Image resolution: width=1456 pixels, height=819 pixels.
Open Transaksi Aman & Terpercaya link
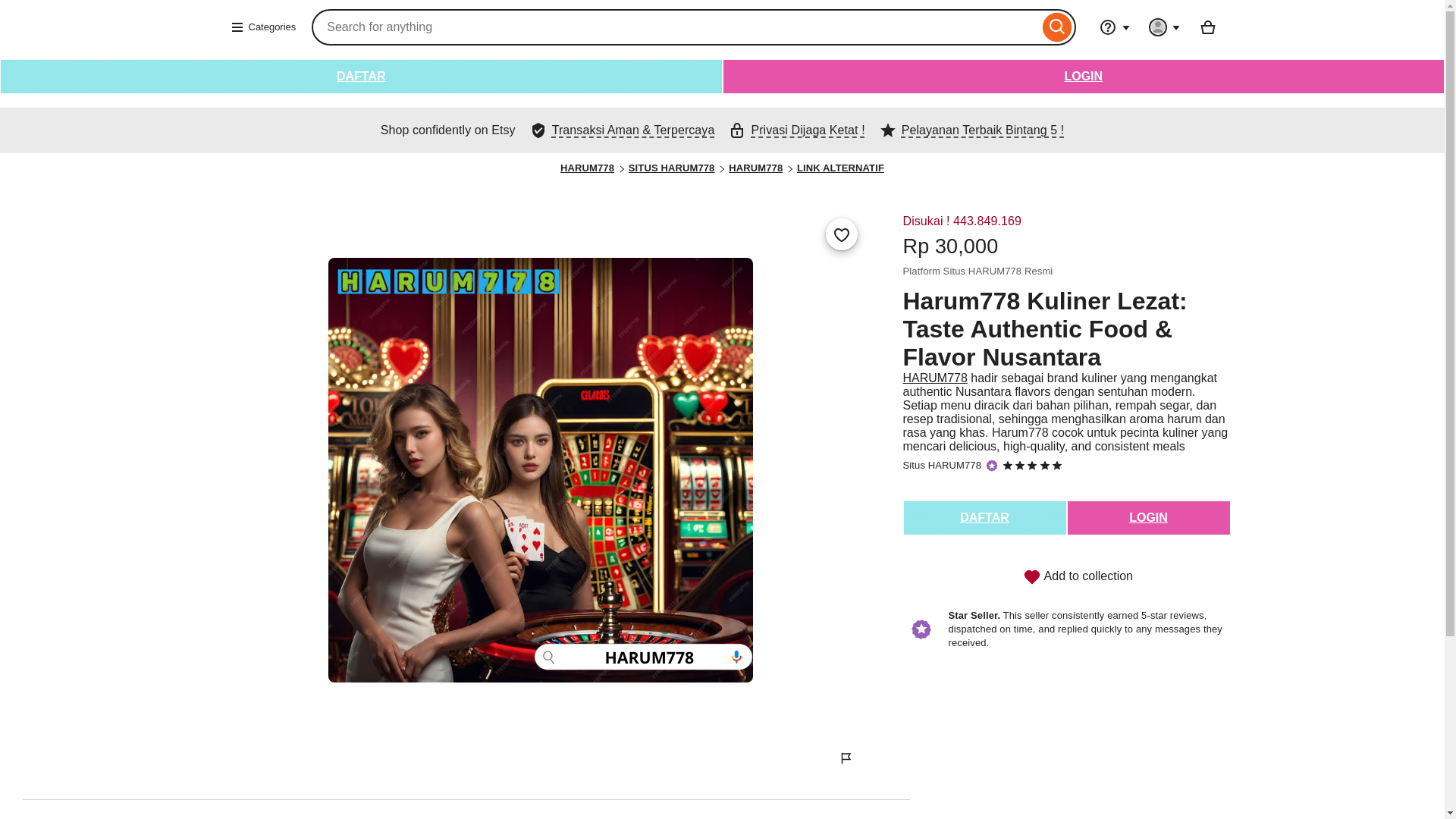pos(632,130)
